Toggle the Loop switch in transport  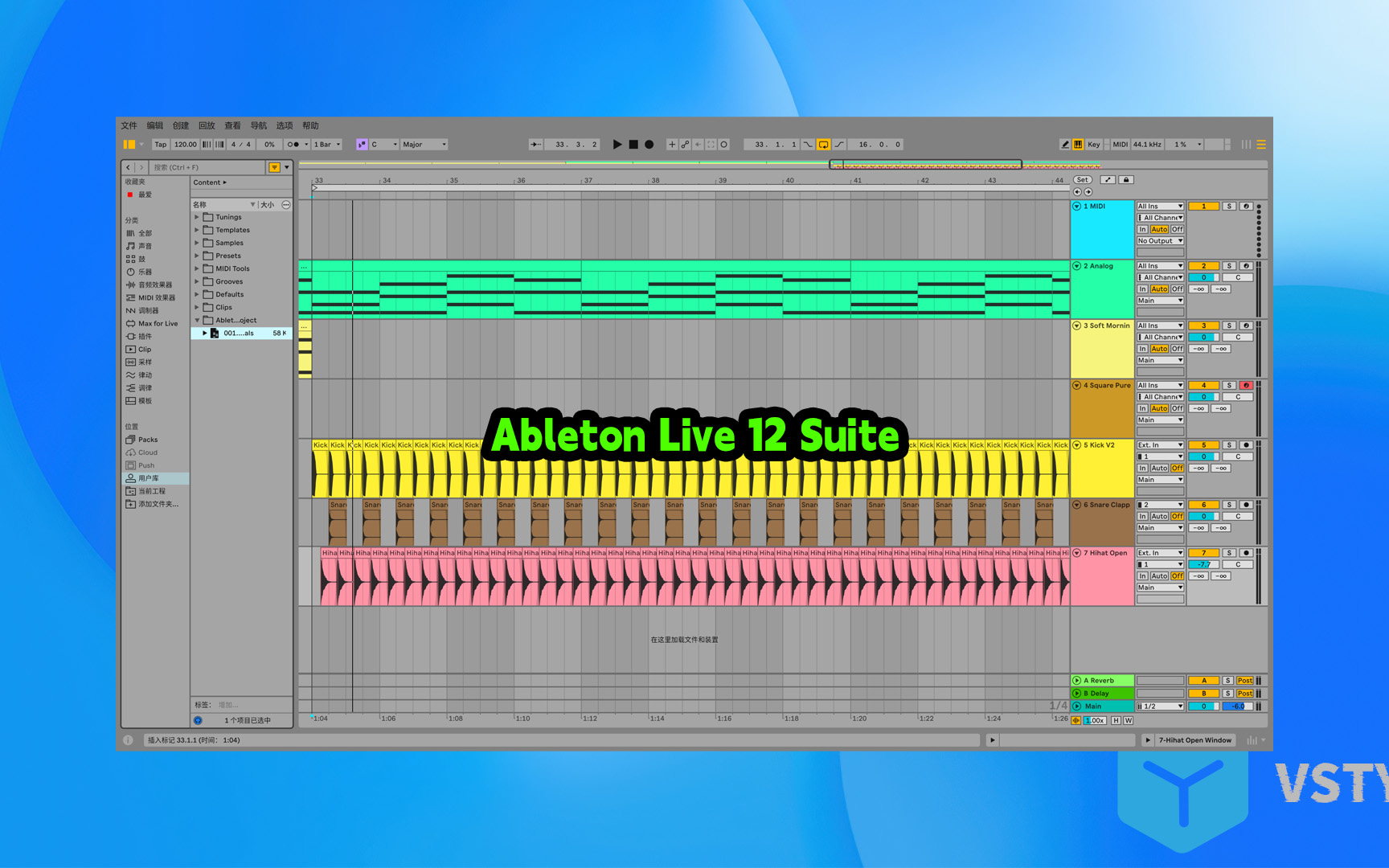(x=823, y=145)
